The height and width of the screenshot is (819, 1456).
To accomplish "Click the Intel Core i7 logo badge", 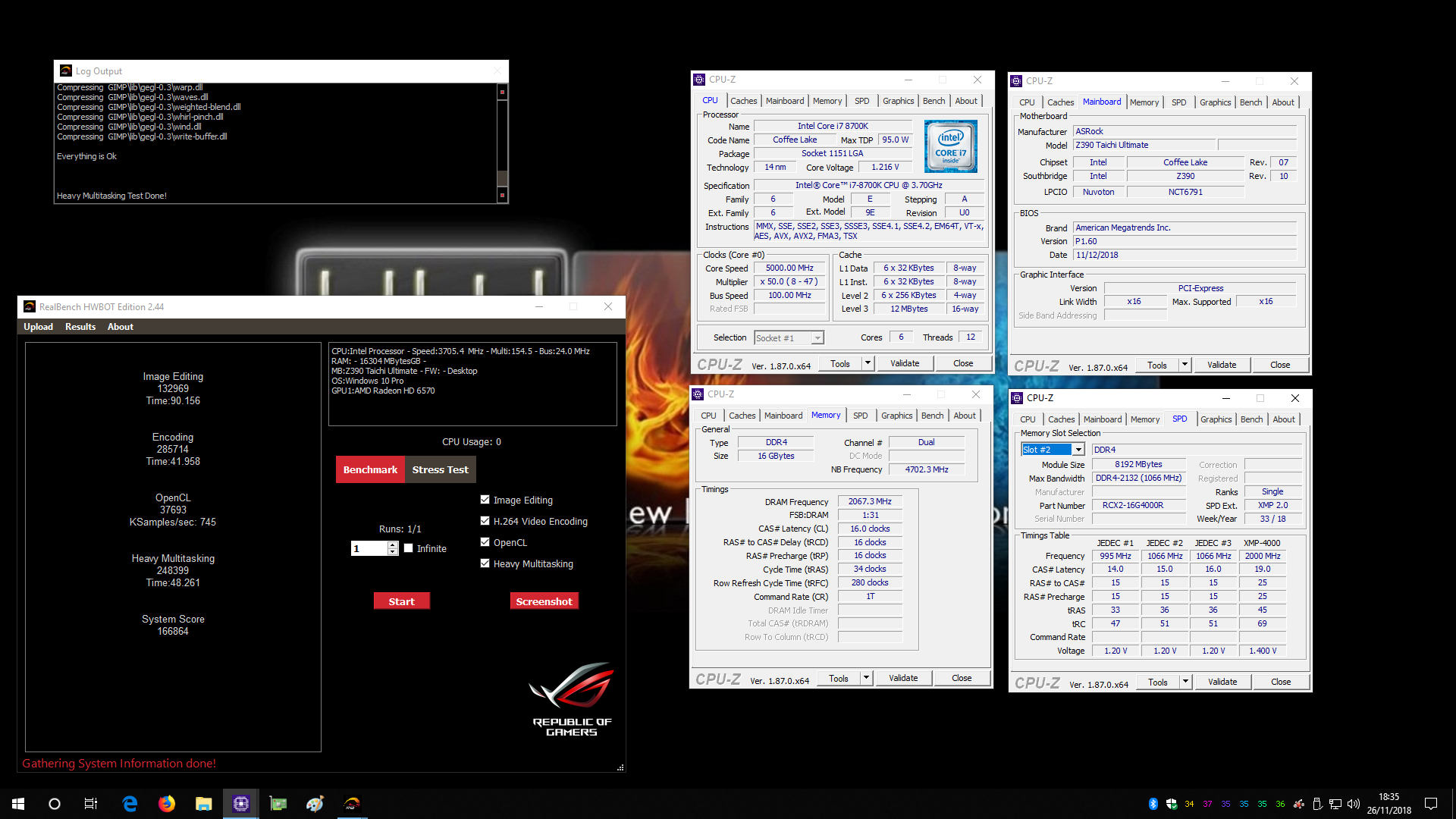I will pyautogui.click(x=951, y=146).
